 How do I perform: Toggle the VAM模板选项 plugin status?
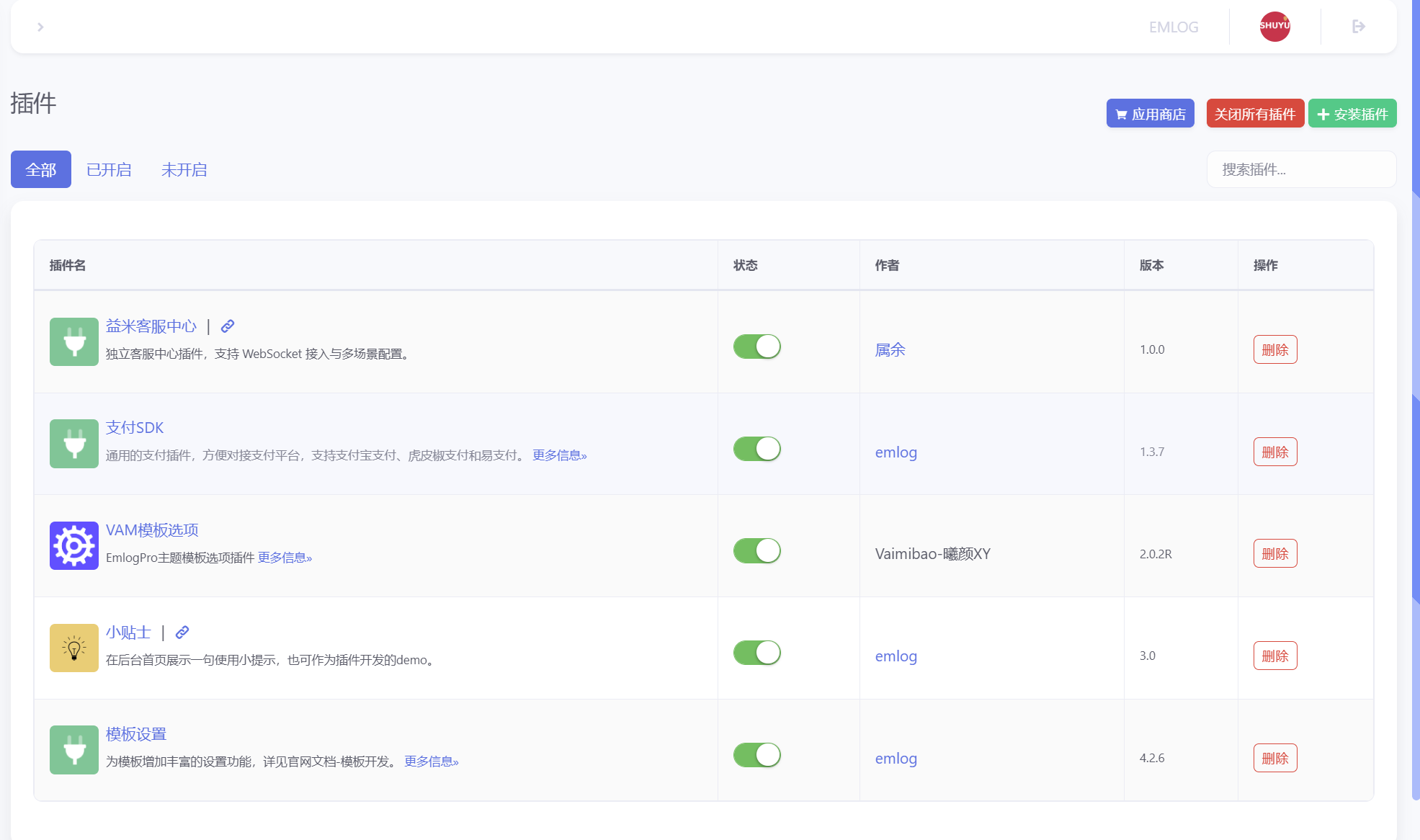coord(756,551)
